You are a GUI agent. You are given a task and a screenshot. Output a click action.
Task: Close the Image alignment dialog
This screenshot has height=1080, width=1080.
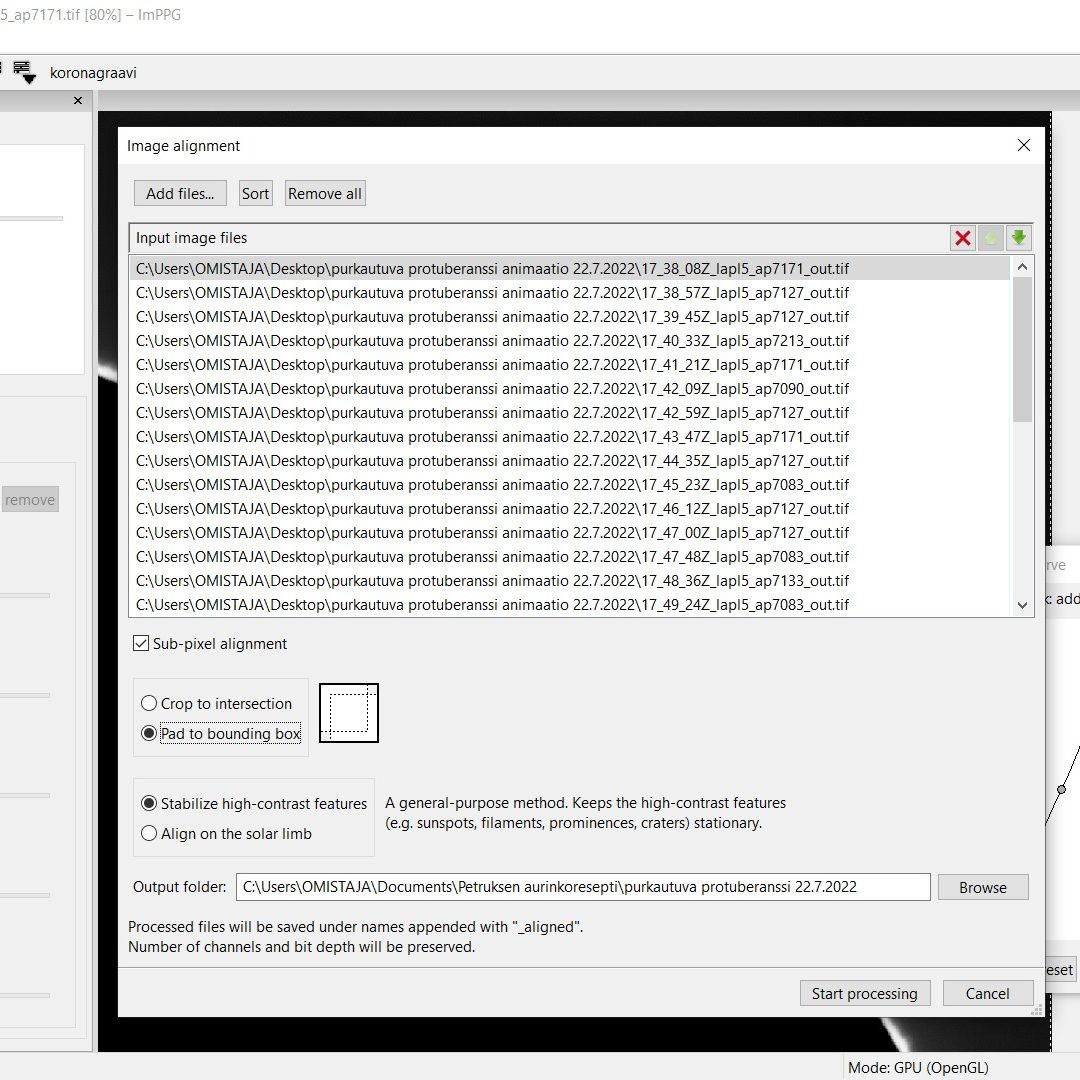[x=1024, y=145]
